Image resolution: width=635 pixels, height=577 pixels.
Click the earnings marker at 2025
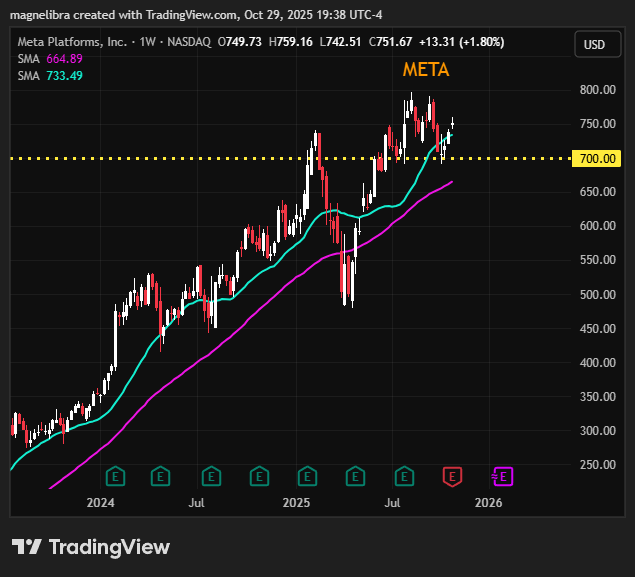(x=307, y=477)
